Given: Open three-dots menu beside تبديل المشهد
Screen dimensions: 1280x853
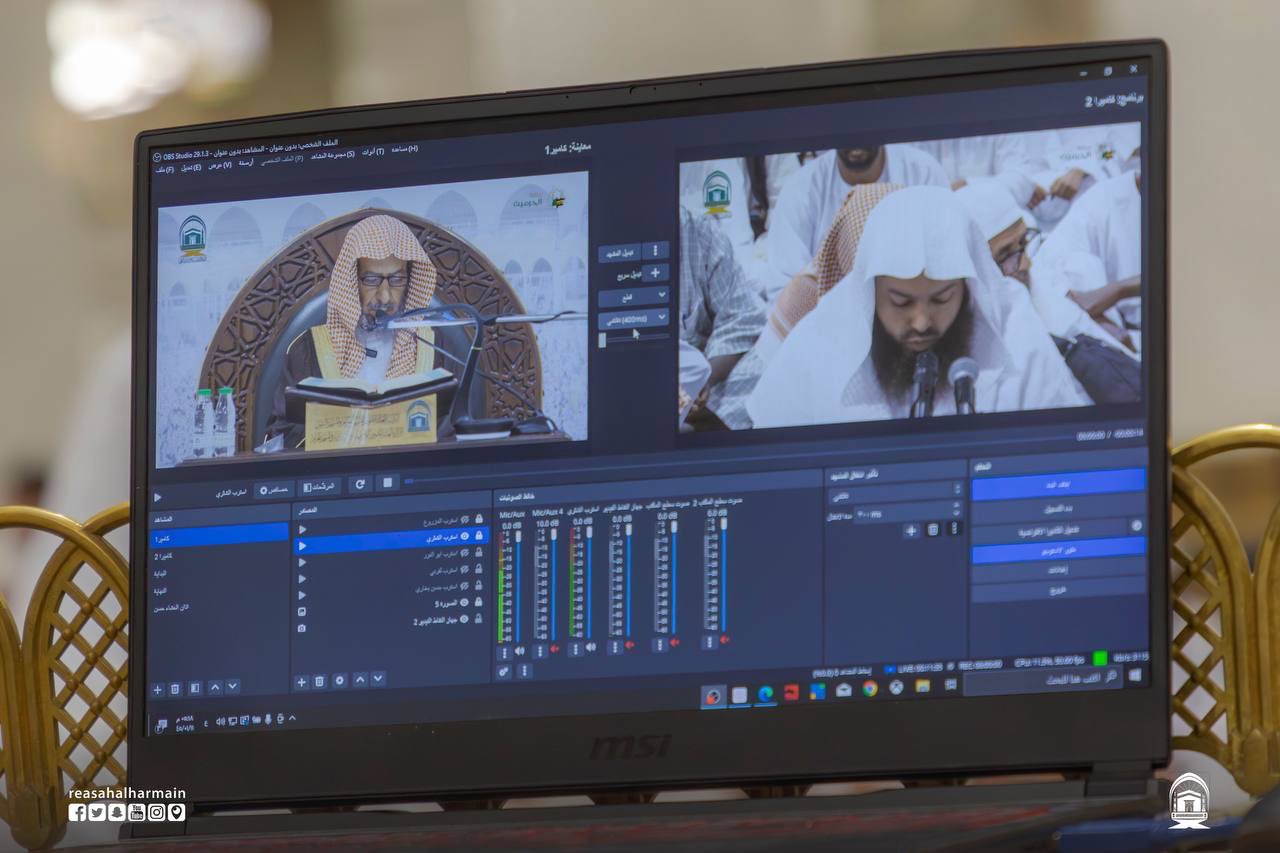Looking at the screenshot, I should pos(655,250).
